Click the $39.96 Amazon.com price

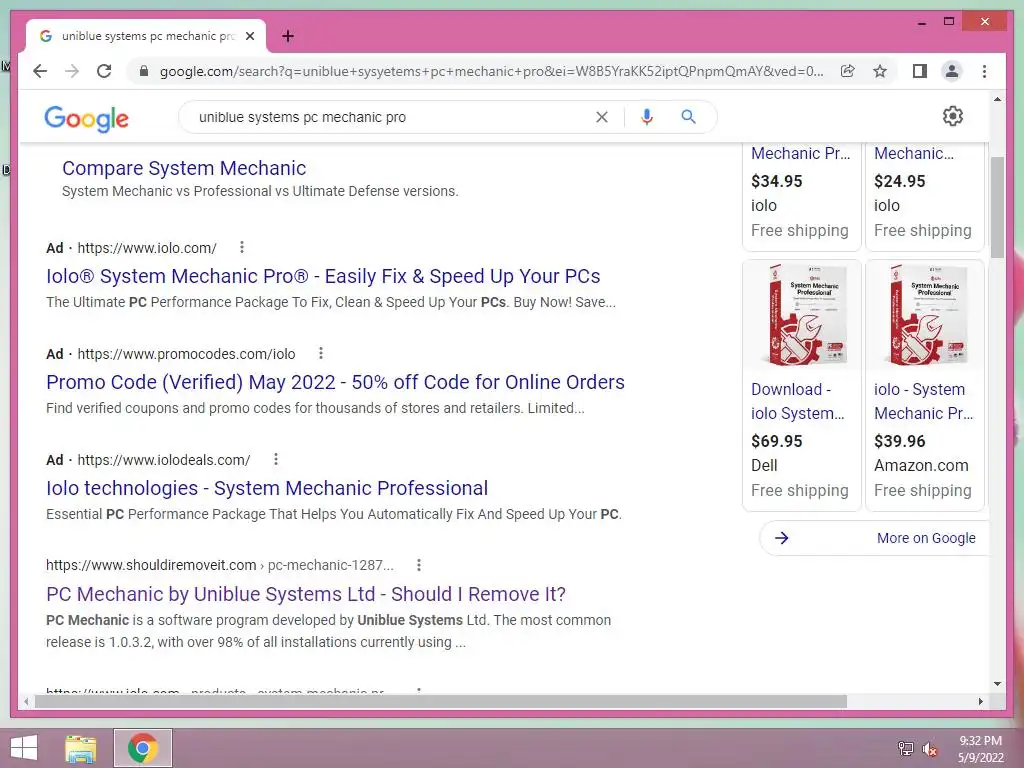tap(900, 441)
